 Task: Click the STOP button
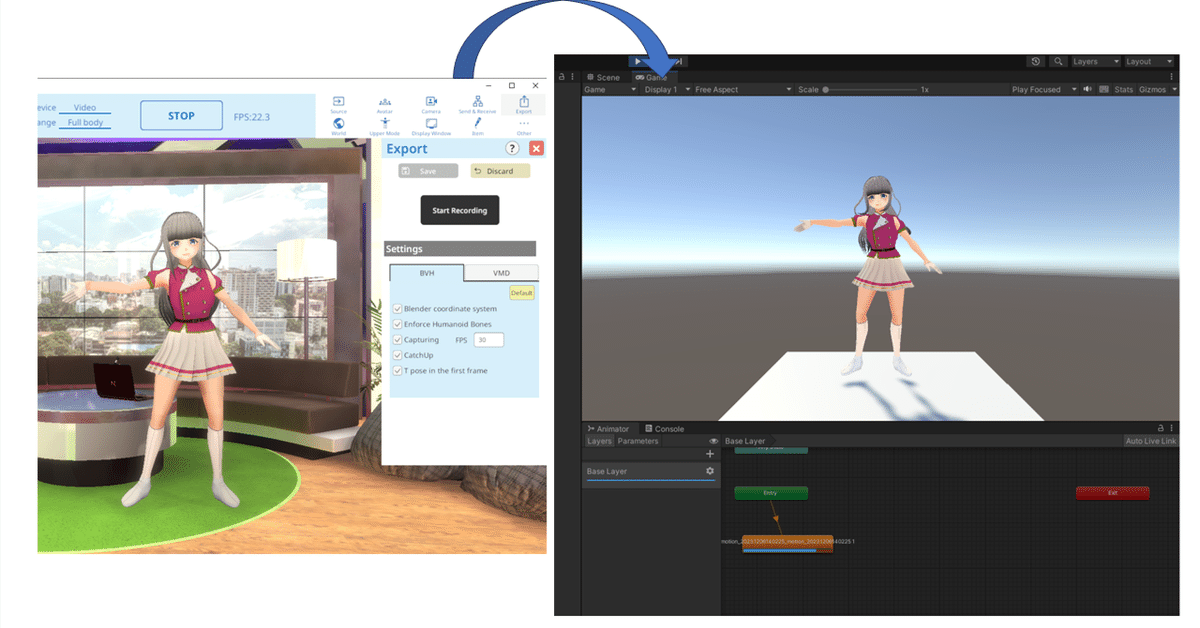click(181, 116)
